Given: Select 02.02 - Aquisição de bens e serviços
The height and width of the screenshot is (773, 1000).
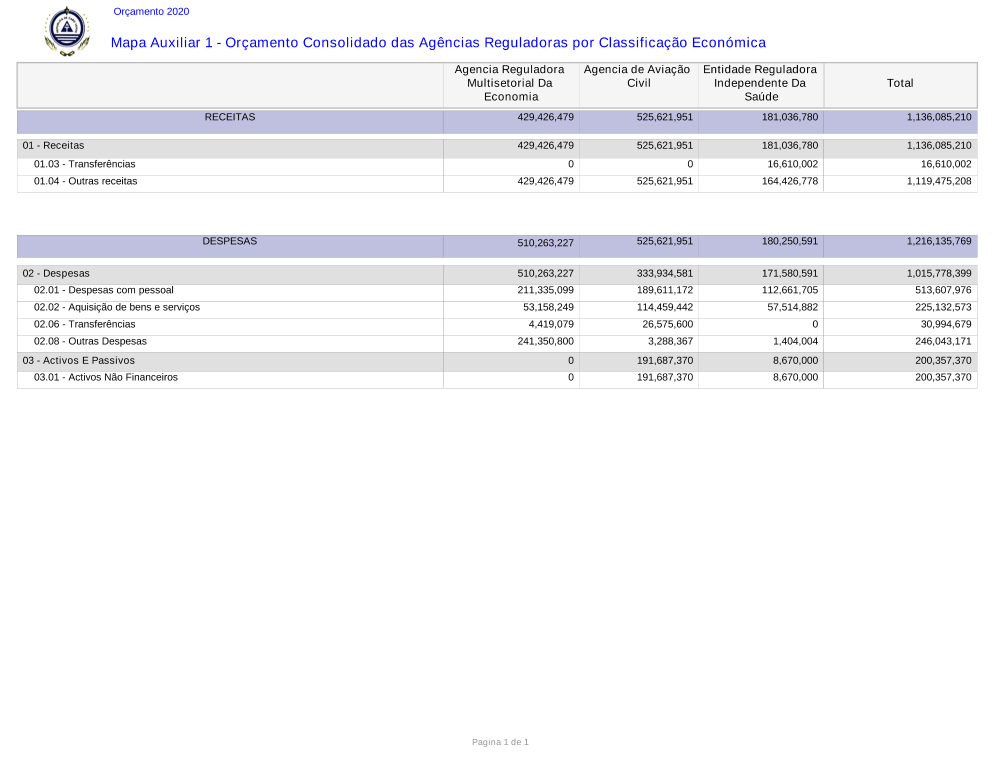Looking at the screenshot, I should click(x=117, y=307).
